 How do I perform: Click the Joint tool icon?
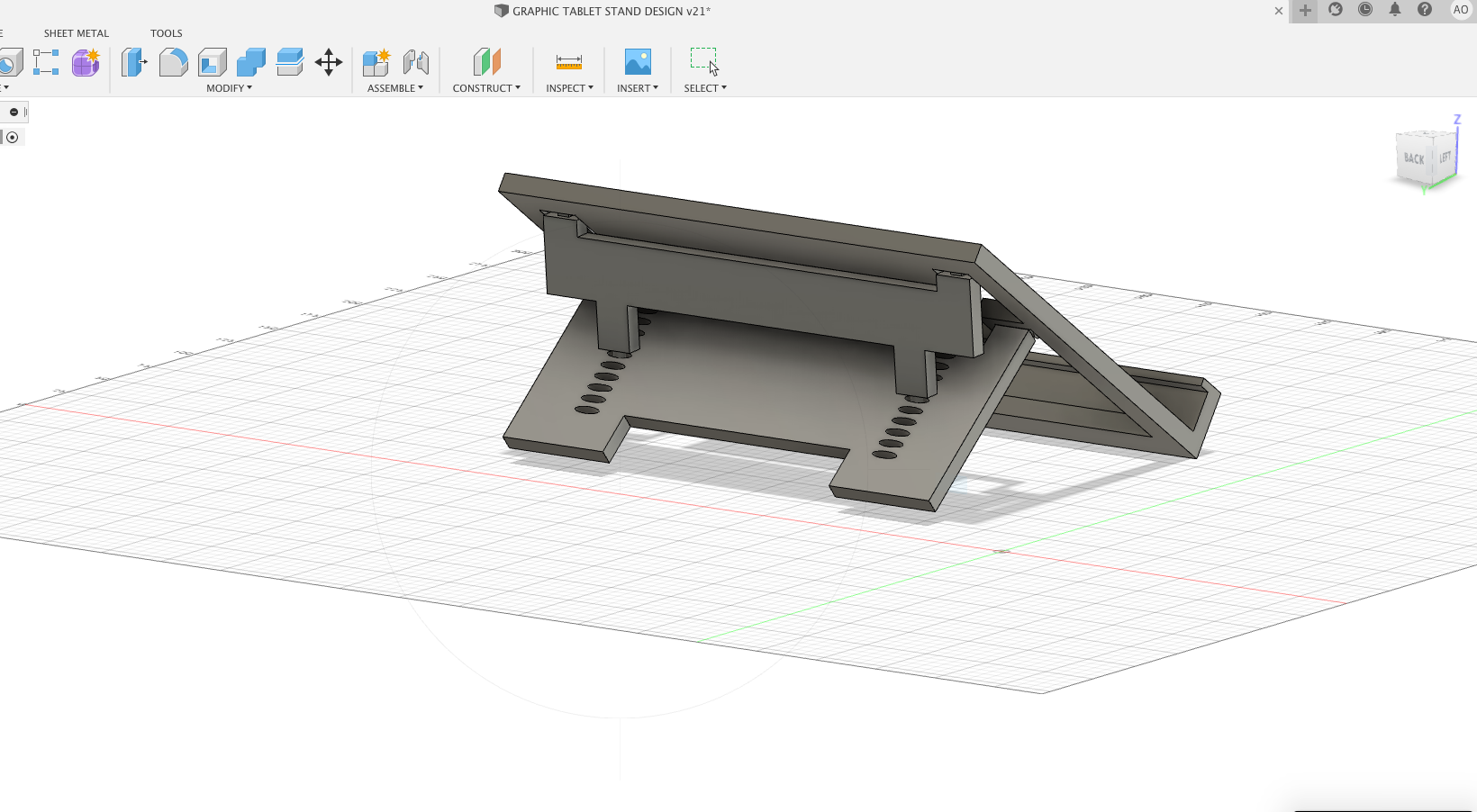[415, 62]
